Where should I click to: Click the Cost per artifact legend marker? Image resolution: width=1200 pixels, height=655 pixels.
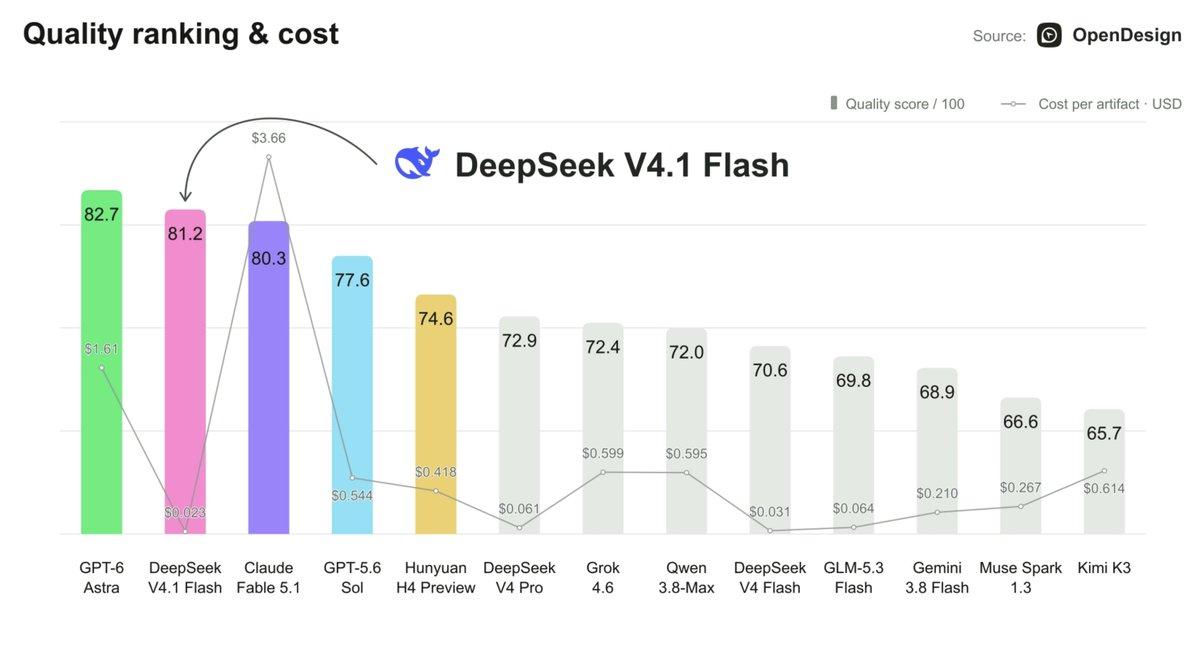coord(1014,104)
